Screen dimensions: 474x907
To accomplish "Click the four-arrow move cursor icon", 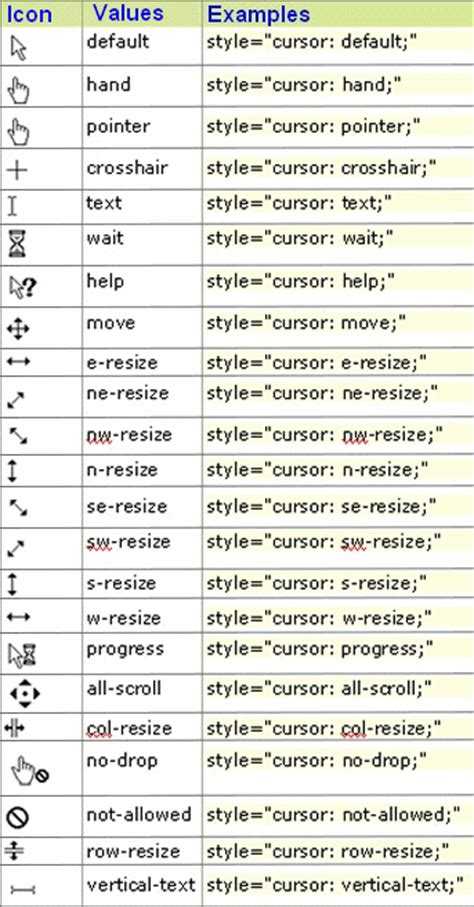I will 18,330.
